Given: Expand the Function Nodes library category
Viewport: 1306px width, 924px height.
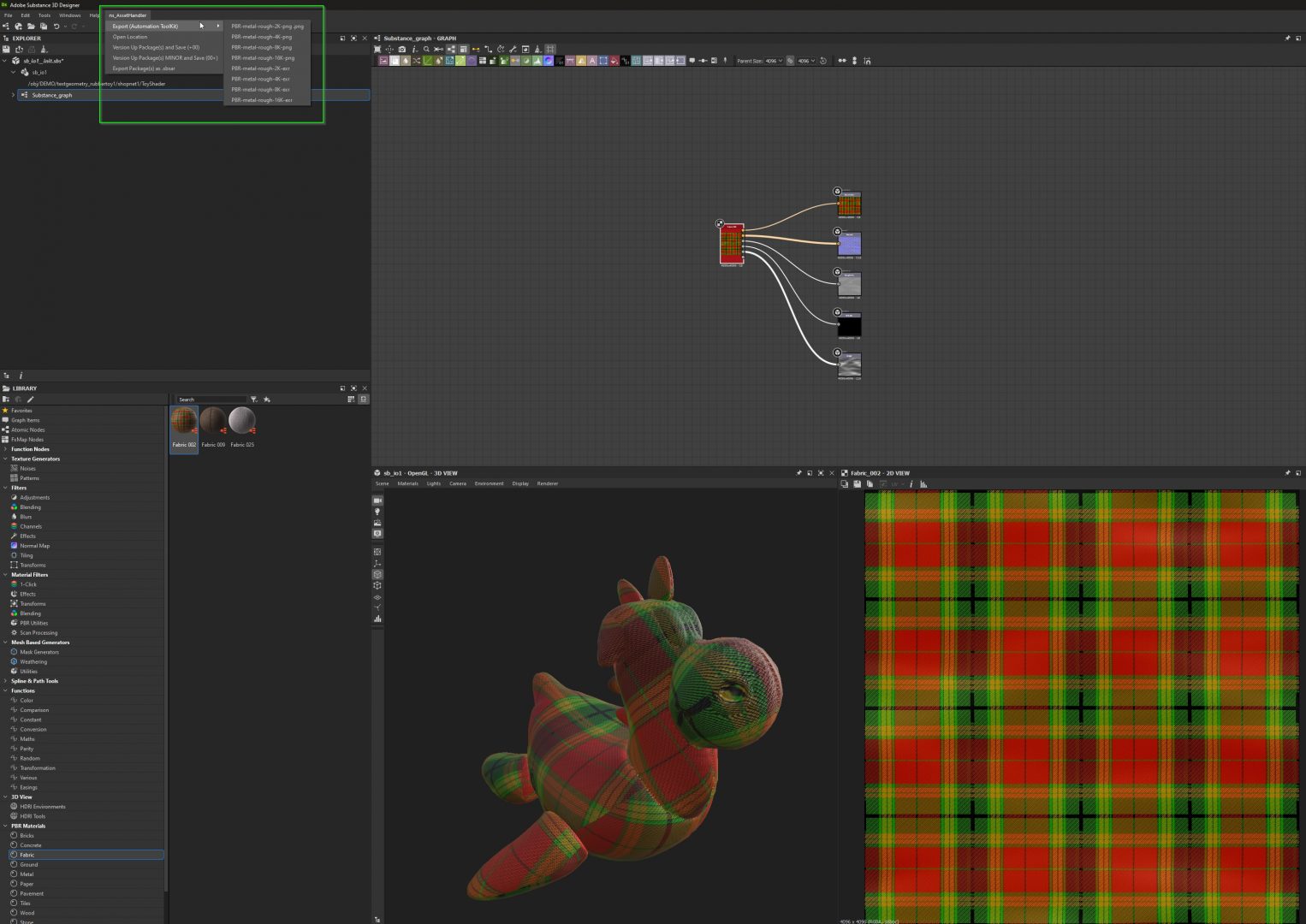Looking at the screenshot, I should pos(5,449).
